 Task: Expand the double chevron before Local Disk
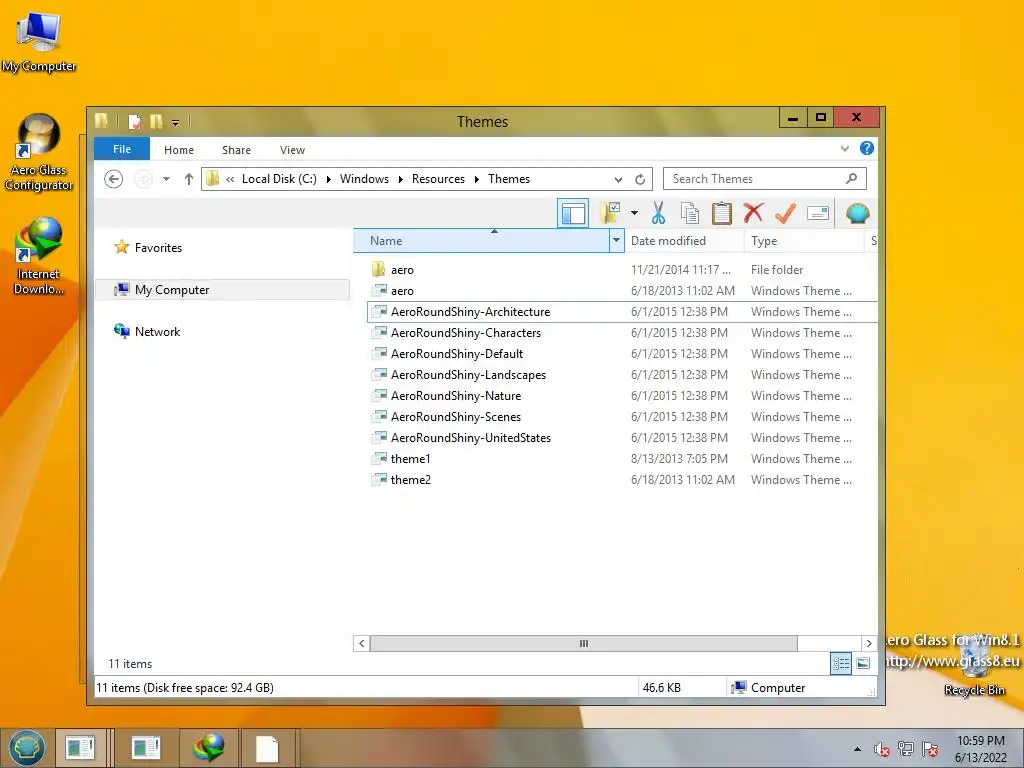point(231,179)
